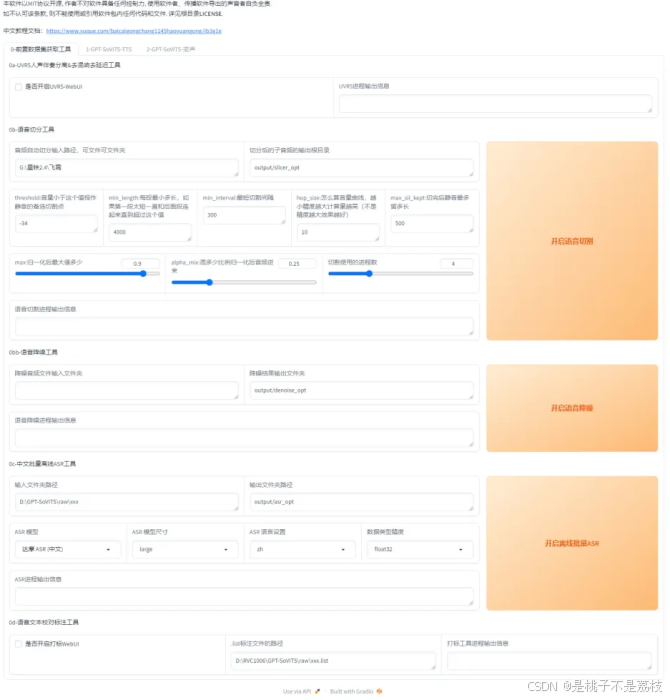Adjust the slicing process count slider
Screen dimensions: 670x700
401,274
